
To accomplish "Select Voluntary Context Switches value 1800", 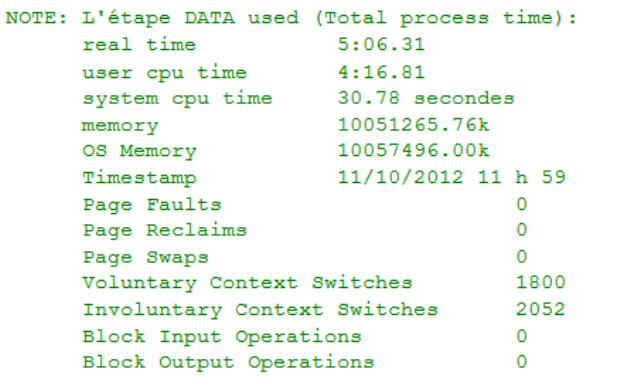I will click(x=541, y=283).
